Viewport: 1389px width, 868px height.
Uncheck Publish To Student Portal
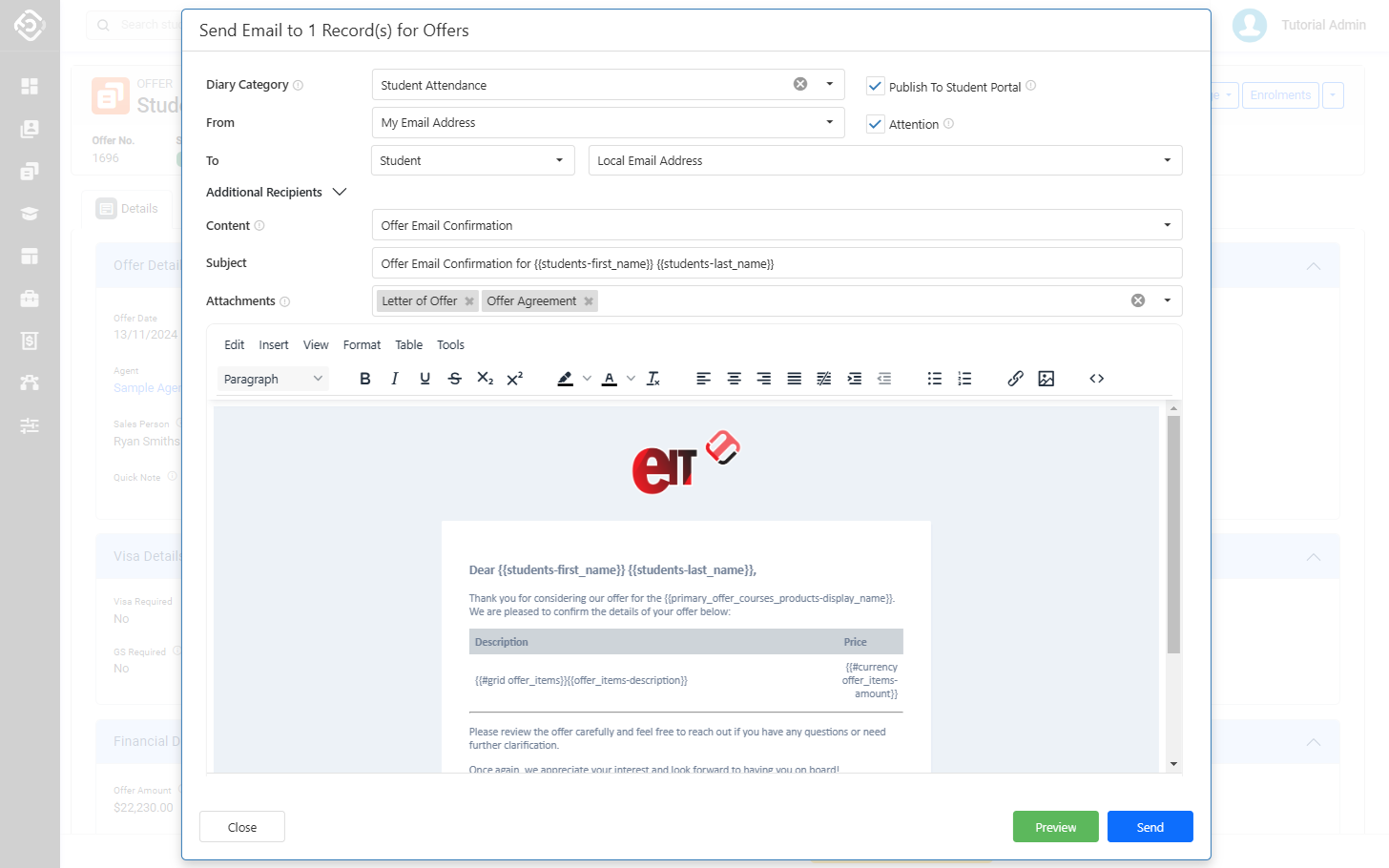[x=875, y=86]
